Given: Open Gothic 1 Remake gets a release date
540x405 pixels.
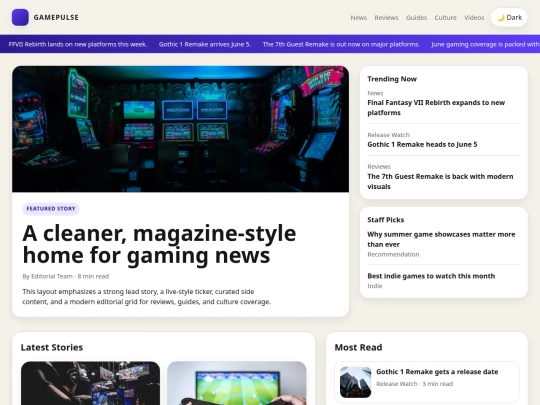Looking at the screenshot, I should pyautogui.click(x=437, y=372).
